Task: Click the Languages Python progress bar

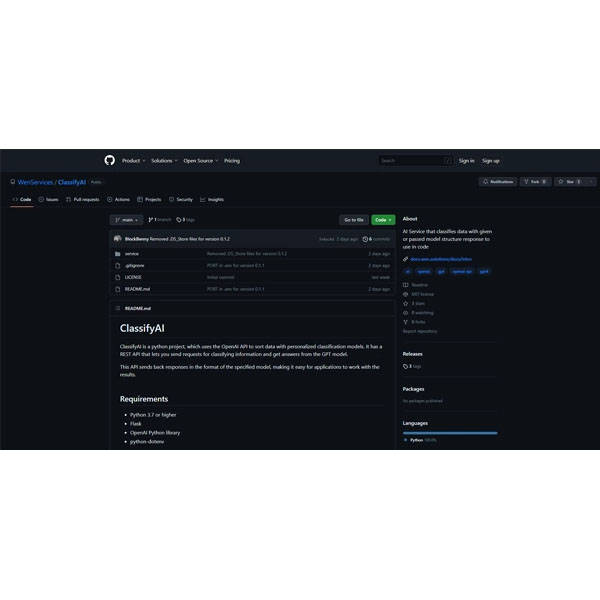Action: coord(449,433)
